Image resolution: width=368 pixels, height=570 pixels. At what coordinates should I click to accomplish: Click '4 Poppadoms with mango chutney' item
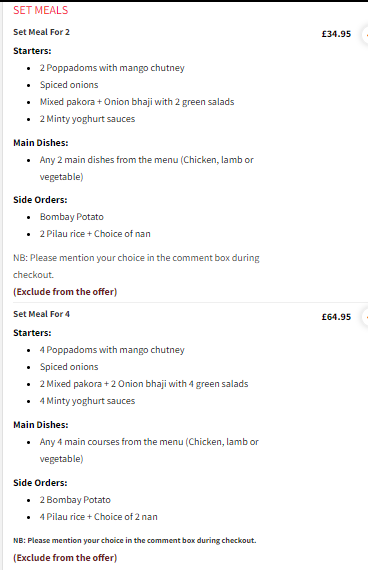point(112,350)
